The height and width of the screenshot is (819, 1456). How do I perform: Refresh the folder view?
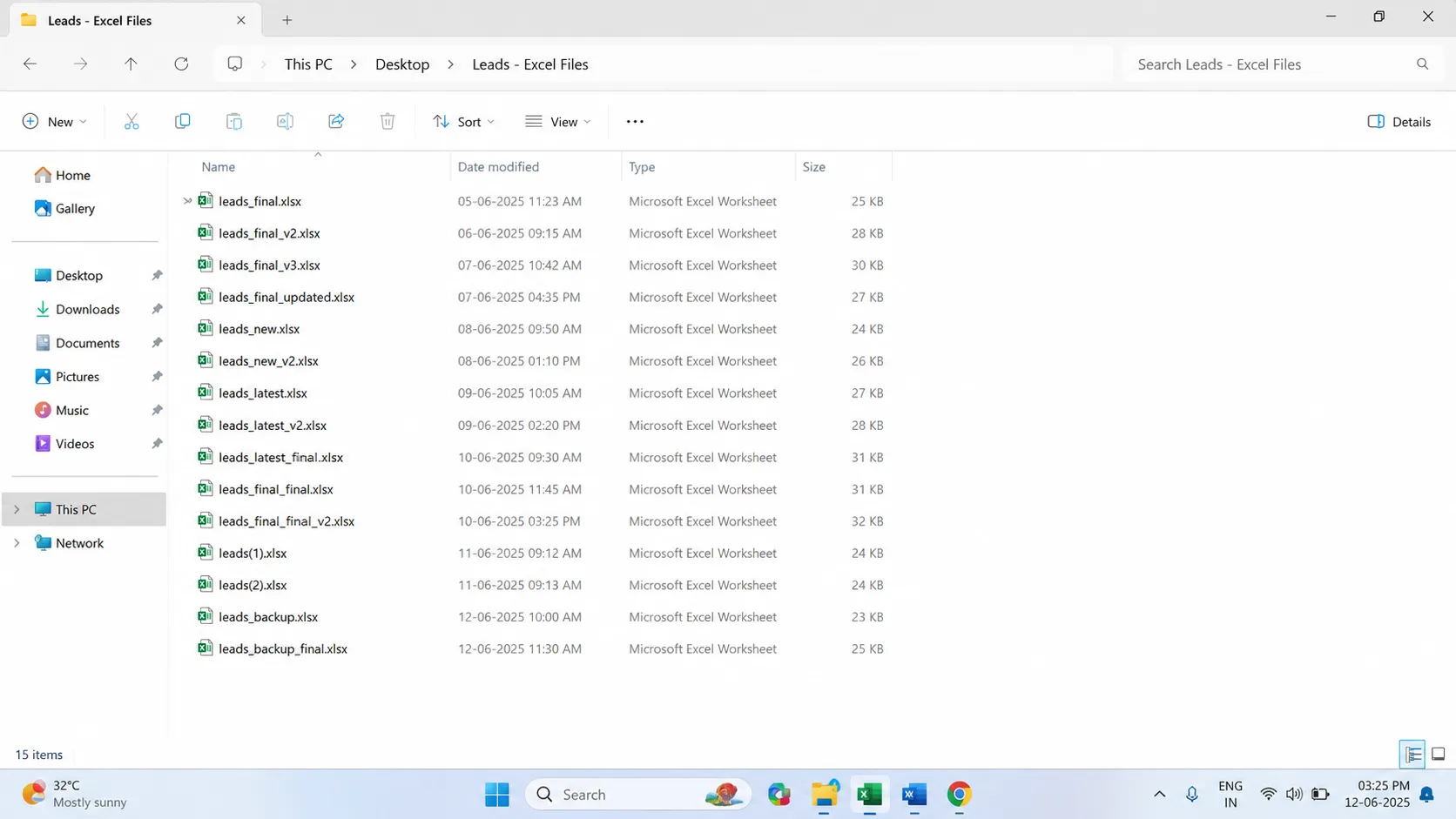click(181, 64)
